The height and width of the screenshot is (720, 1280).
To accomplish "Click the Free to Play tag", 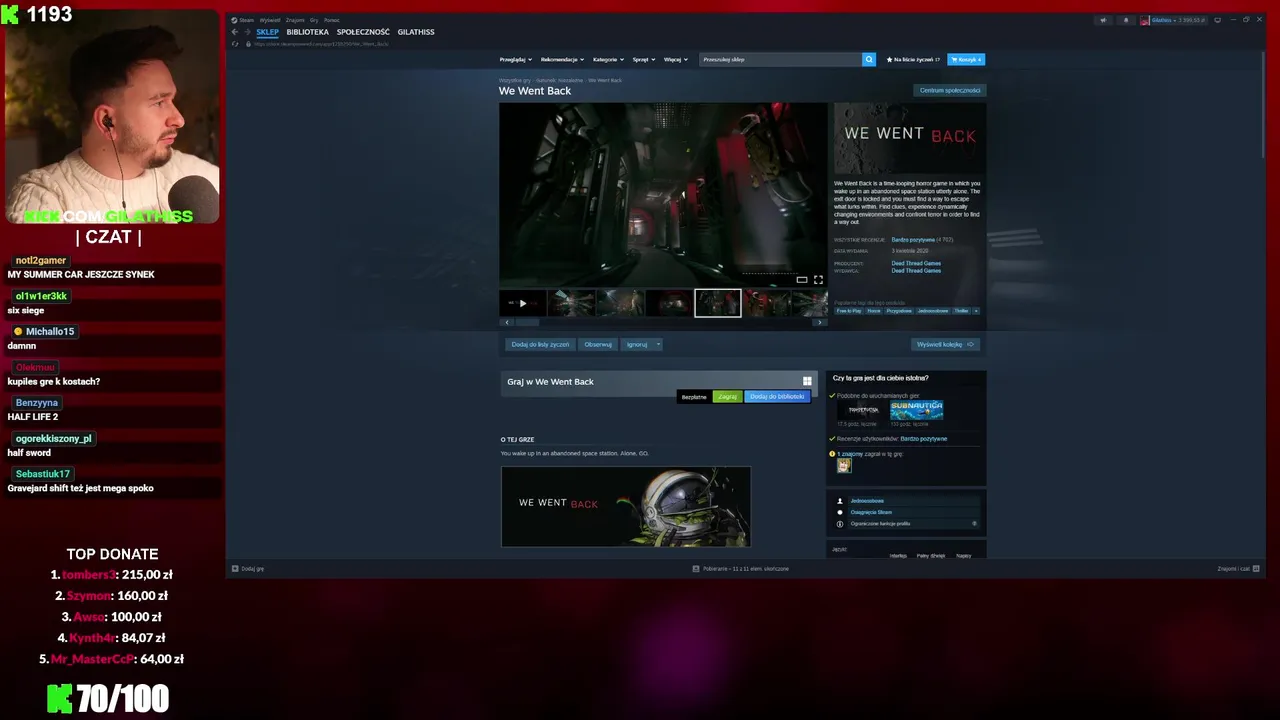I will coord(849,311).
